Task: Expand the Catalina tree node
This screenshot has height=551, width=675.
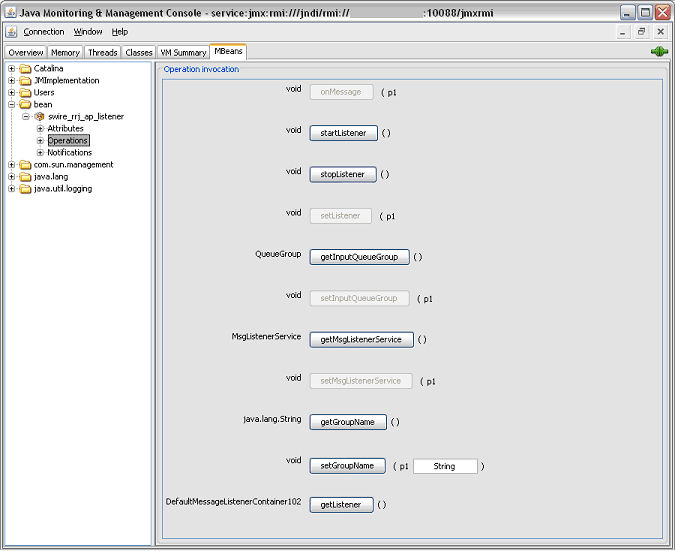Action: pyautogui.click(x=12, y=68)
